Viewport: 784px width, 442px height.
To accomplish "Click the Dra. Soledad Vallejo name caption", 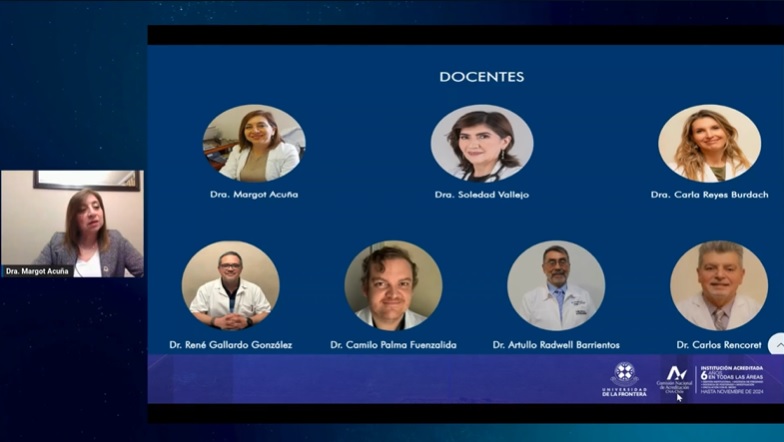I will coord(482,194).
